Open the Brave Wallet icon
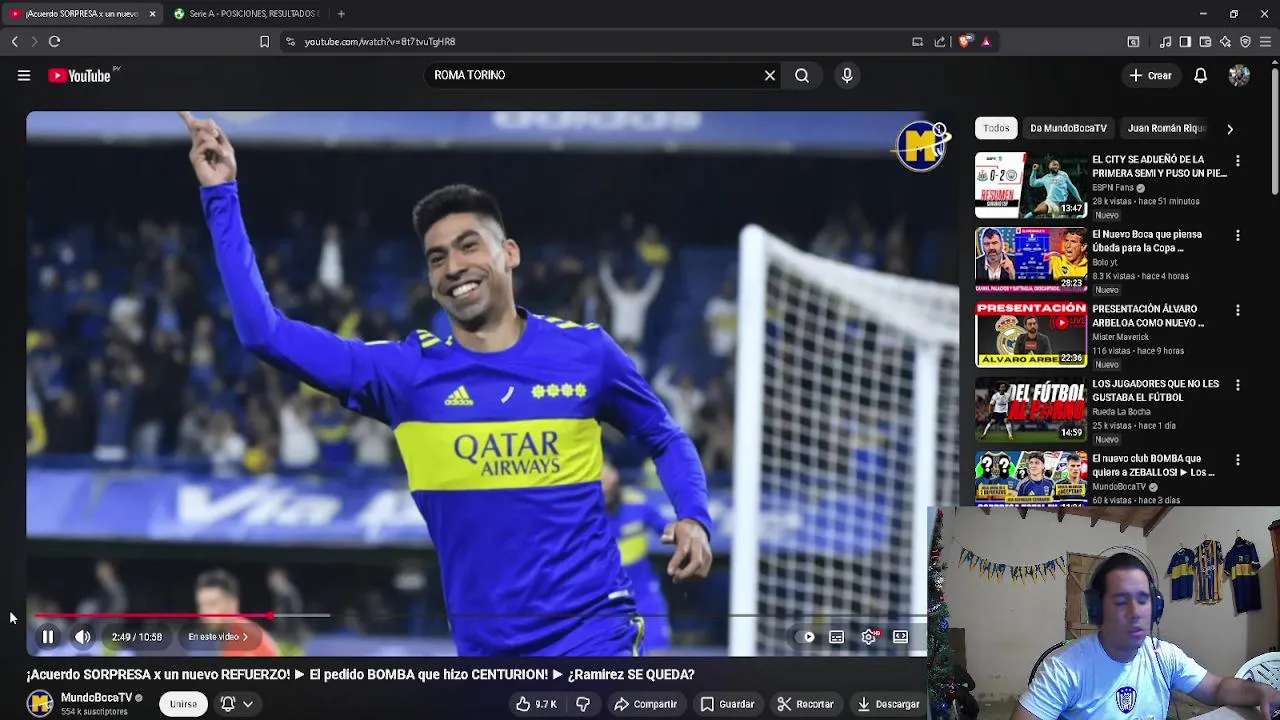The image size is (1280, 720). pyautogui.click(x=1205, y=42)
